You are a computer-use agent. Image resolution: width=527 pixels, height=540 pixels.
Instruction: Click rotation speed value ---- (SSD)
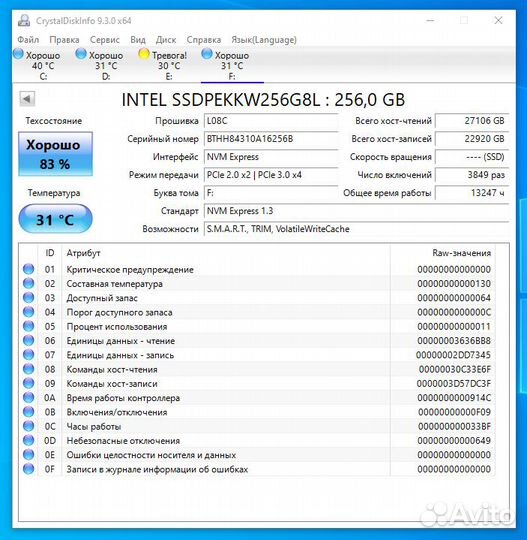472,157
